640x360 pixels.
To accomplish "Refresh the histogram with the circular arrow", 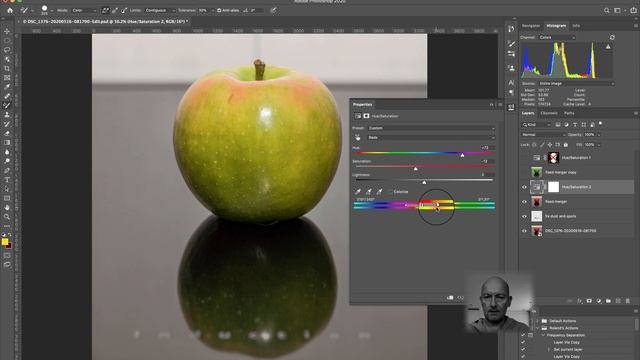I will [x=612, y=38].
